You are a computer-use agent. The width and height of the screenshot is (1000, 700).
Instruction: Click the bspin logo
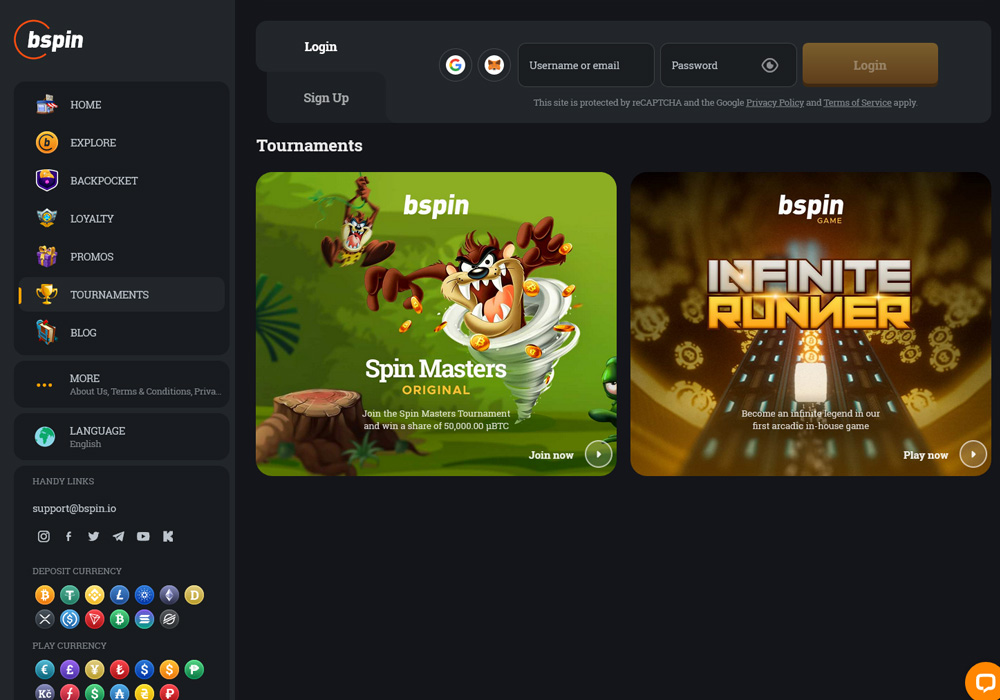(49, 40)
